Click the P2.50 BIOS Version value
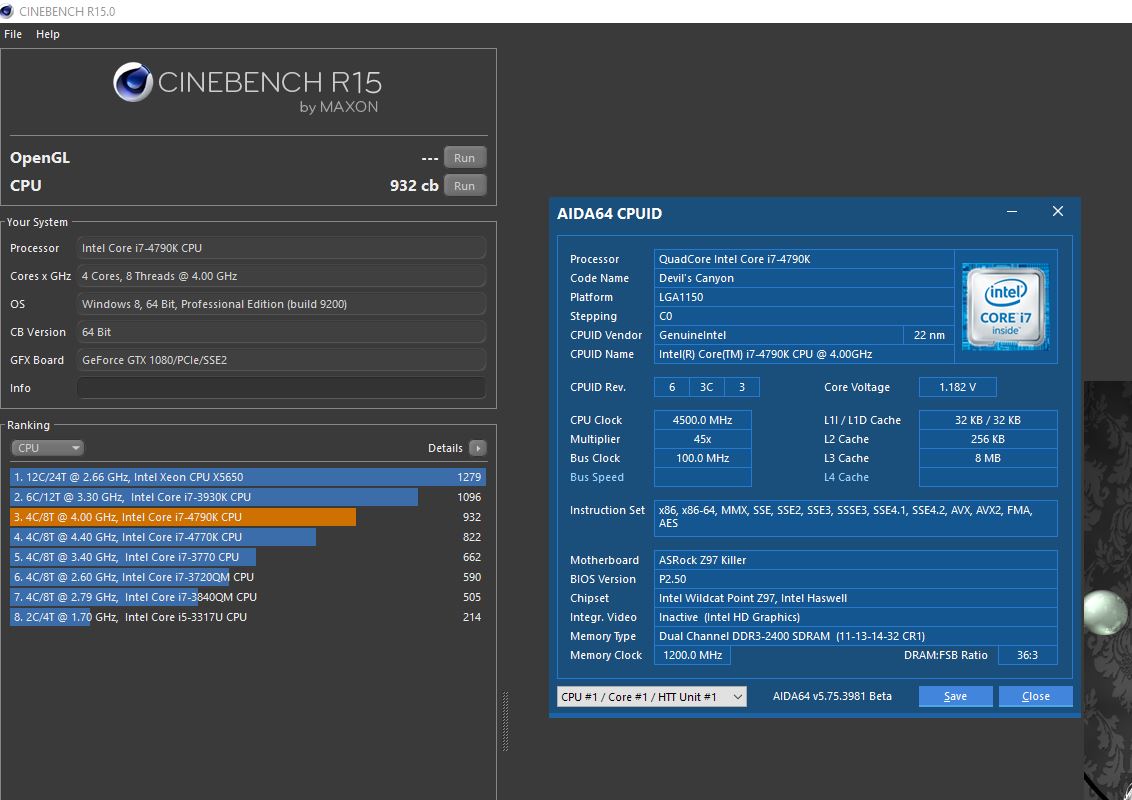The width and height of the screenshot is (1132, 800). point(855,579)
